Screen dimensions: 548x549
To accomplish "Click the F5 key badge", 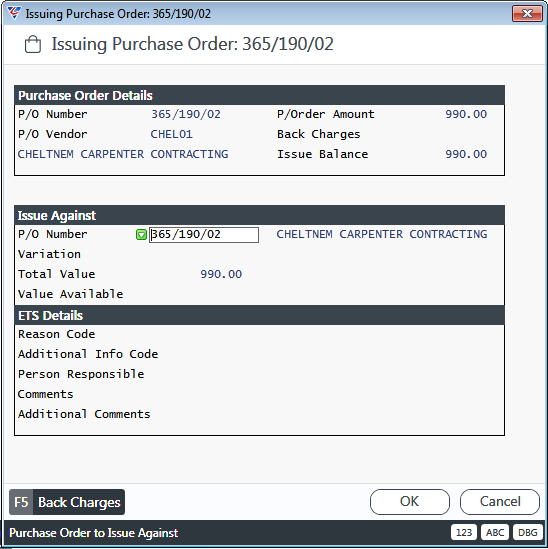I will point(21,502).
